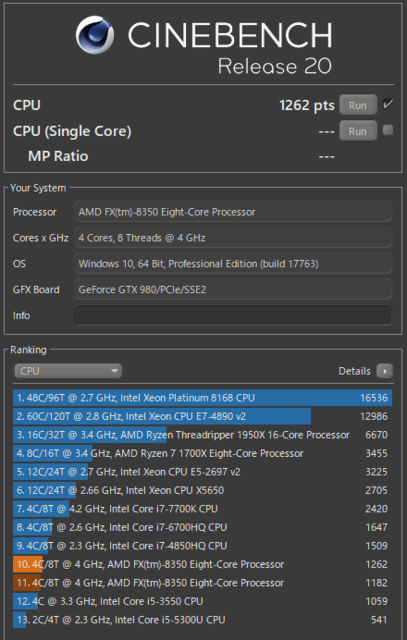Open the CPU ranking dropdown
This screenshot has width=407, height=640.
pyautogui.click(x=68, y=371)
